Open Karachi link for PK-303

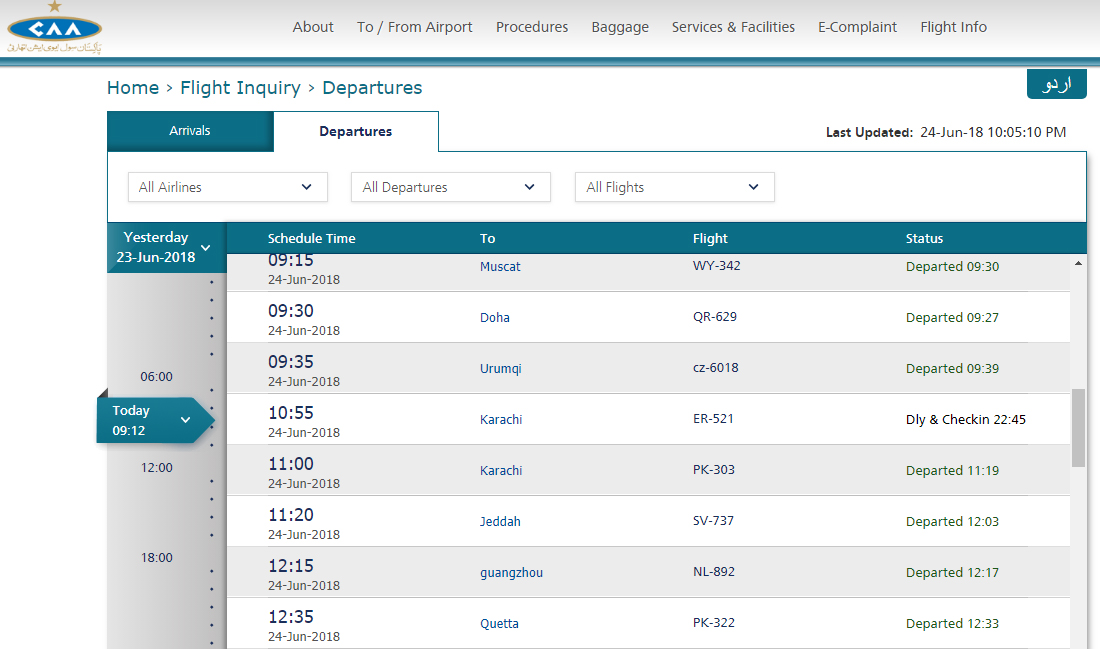[501, 471]
